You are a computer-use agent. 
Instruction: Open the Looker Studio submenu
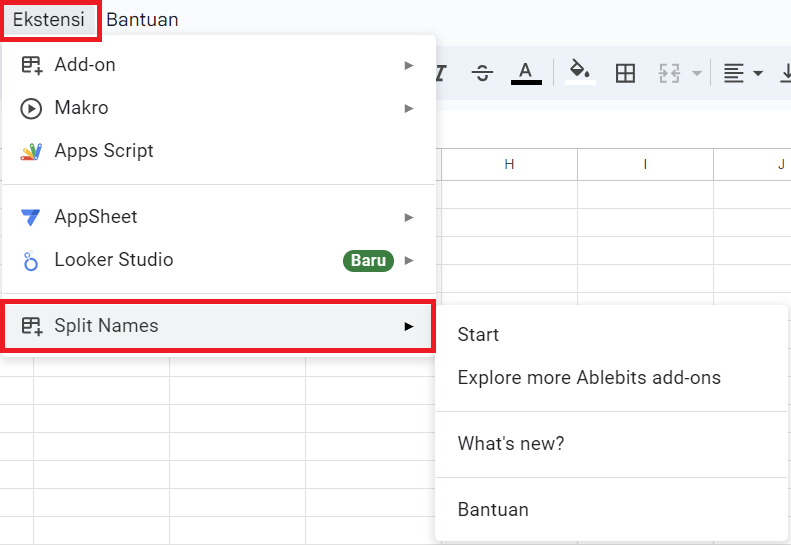pyautogui.click(x=218, y=260)
